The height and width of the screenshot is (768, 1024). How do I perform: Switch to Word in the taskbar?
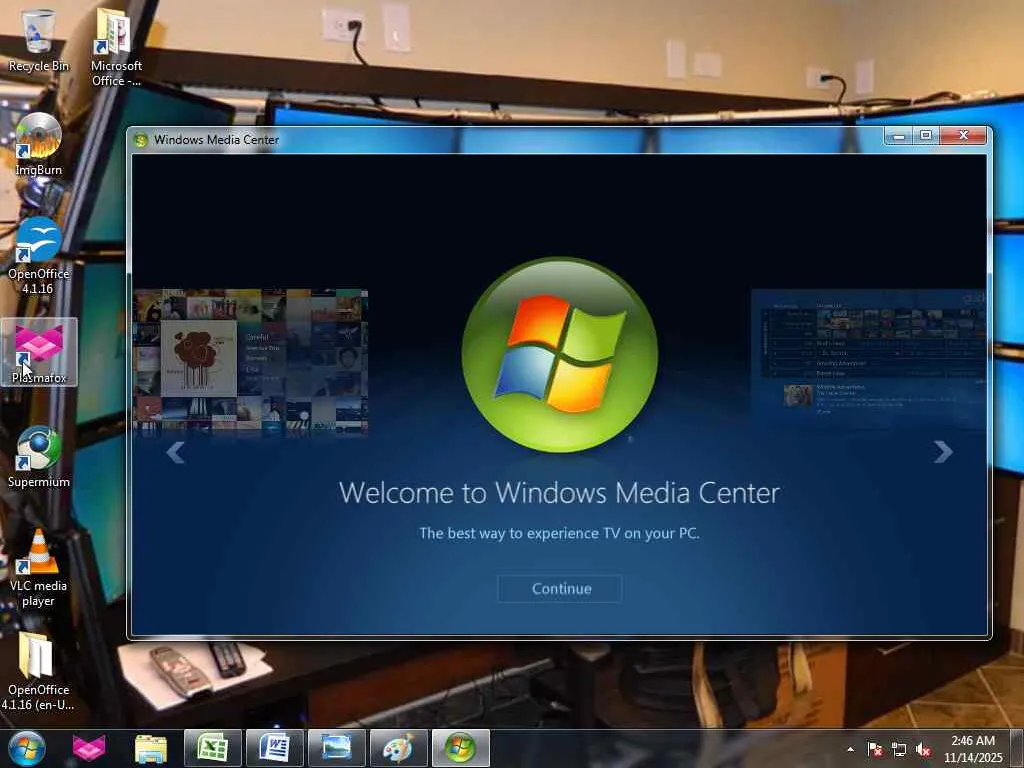point(275,748)
